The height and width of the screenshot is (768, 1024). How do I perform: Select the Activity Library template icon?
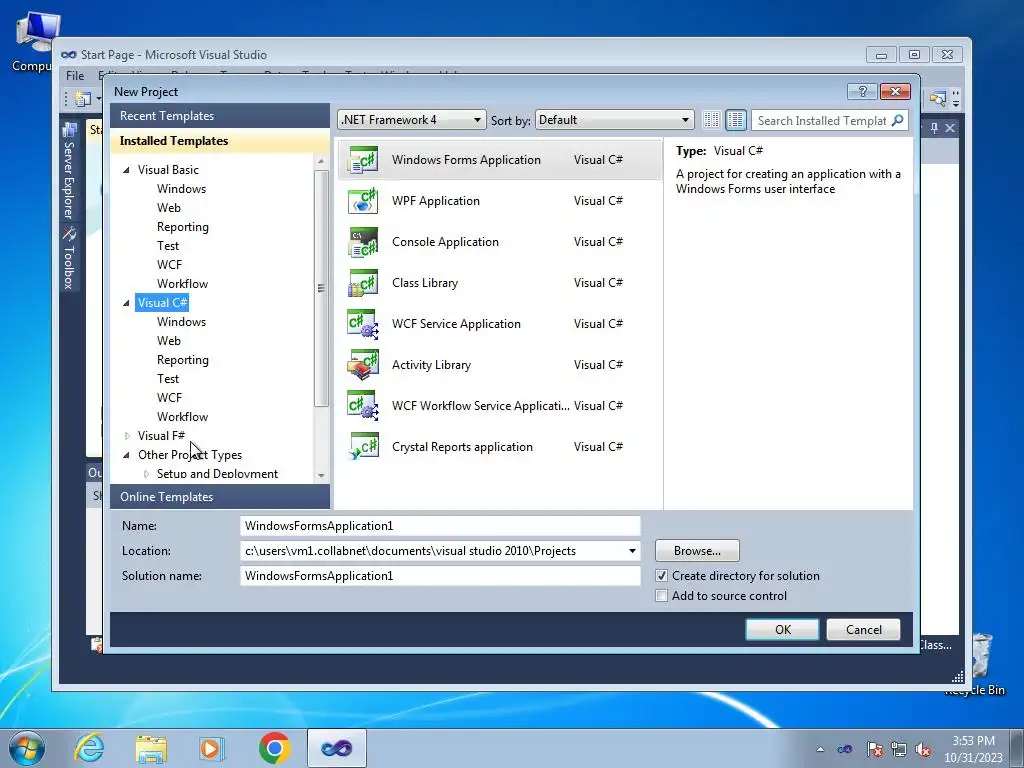362,365
